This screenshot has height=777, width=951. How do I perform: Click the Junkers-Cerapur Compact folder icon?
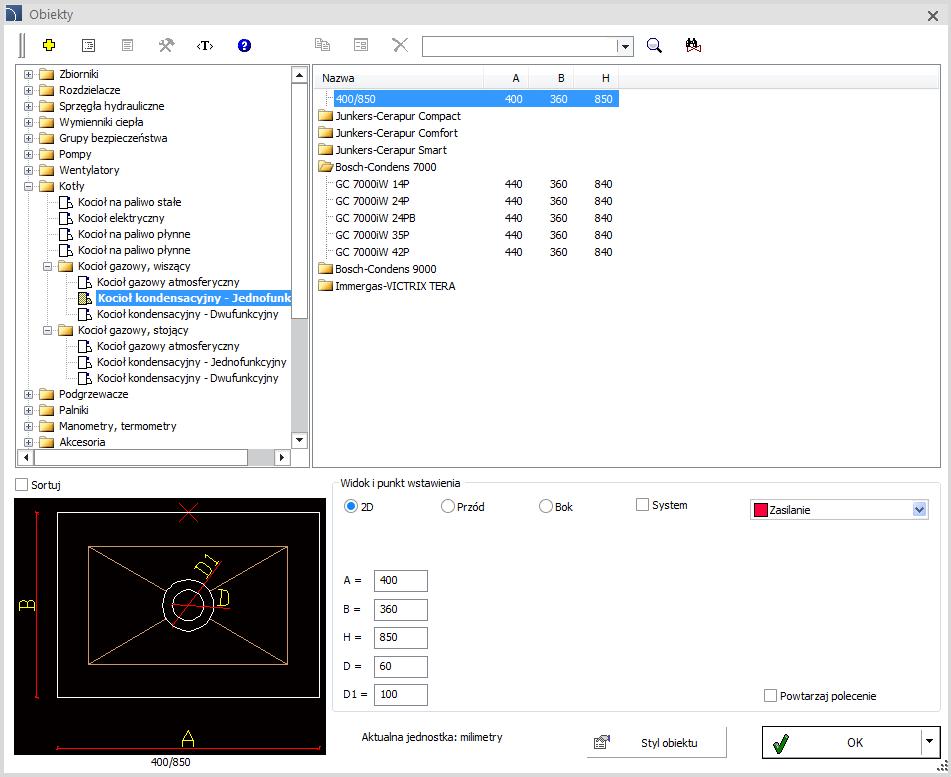[x=326, y=116]
